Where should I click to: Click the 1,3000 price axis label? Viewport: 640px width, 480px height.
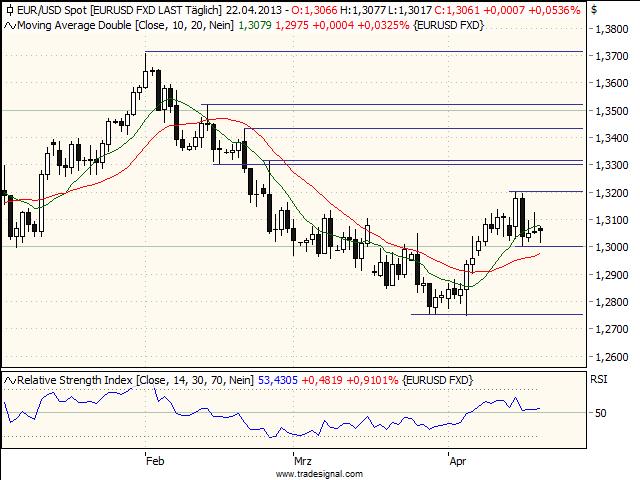611,247
